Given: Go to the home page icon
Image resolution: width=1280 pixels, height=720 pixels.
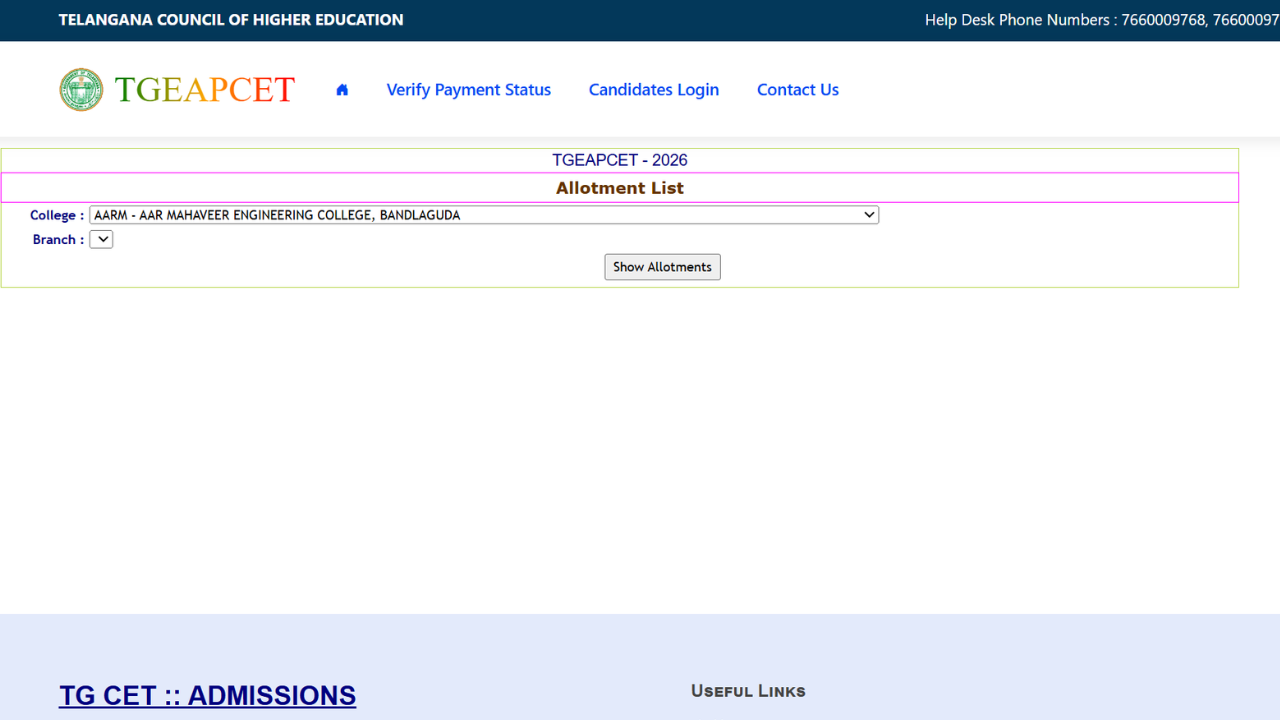Looking at the screenshot, I should pos(342,90).
